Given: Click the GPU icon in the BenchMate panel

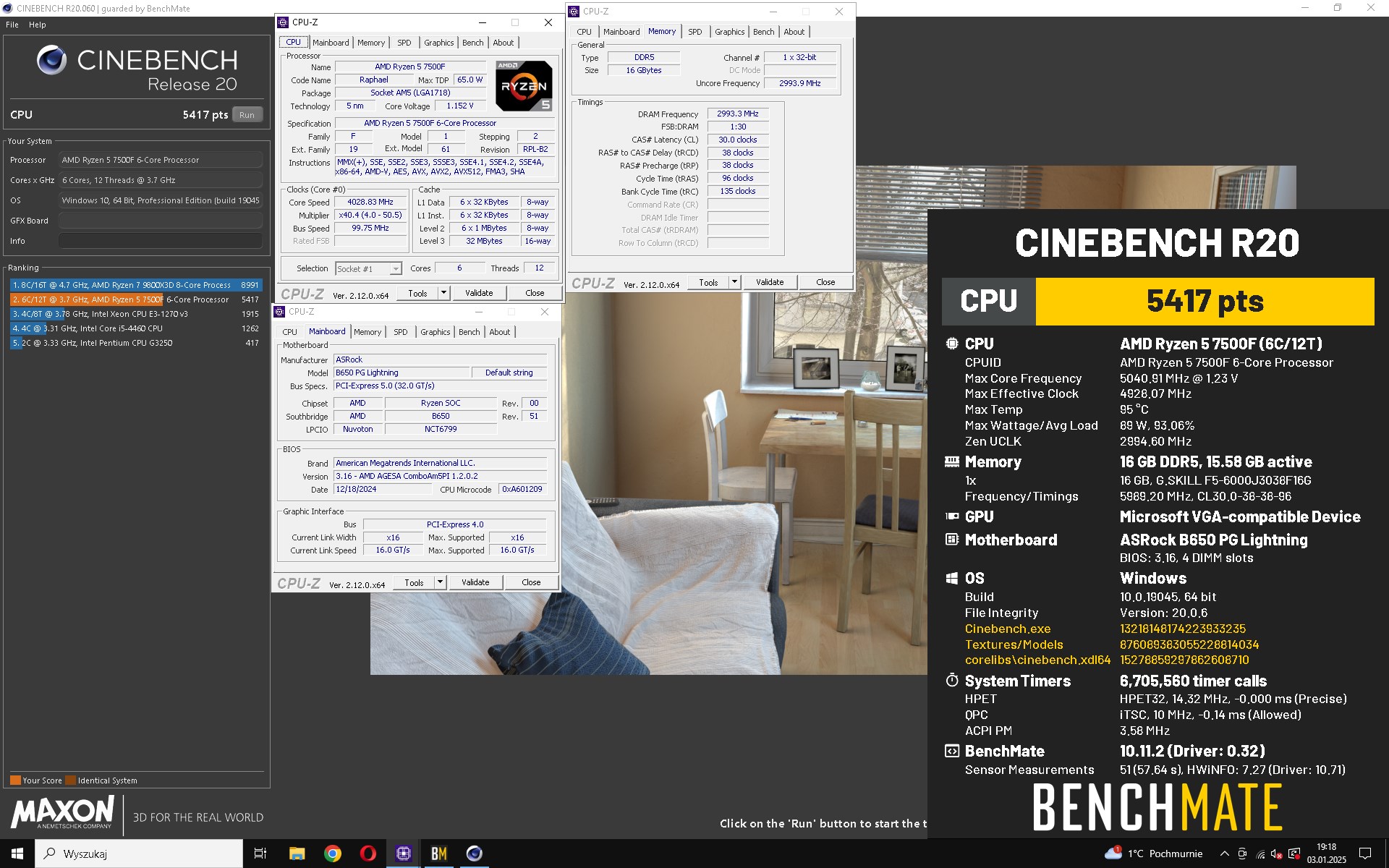Looking at the screenshot, I should [x=952, y=516].
